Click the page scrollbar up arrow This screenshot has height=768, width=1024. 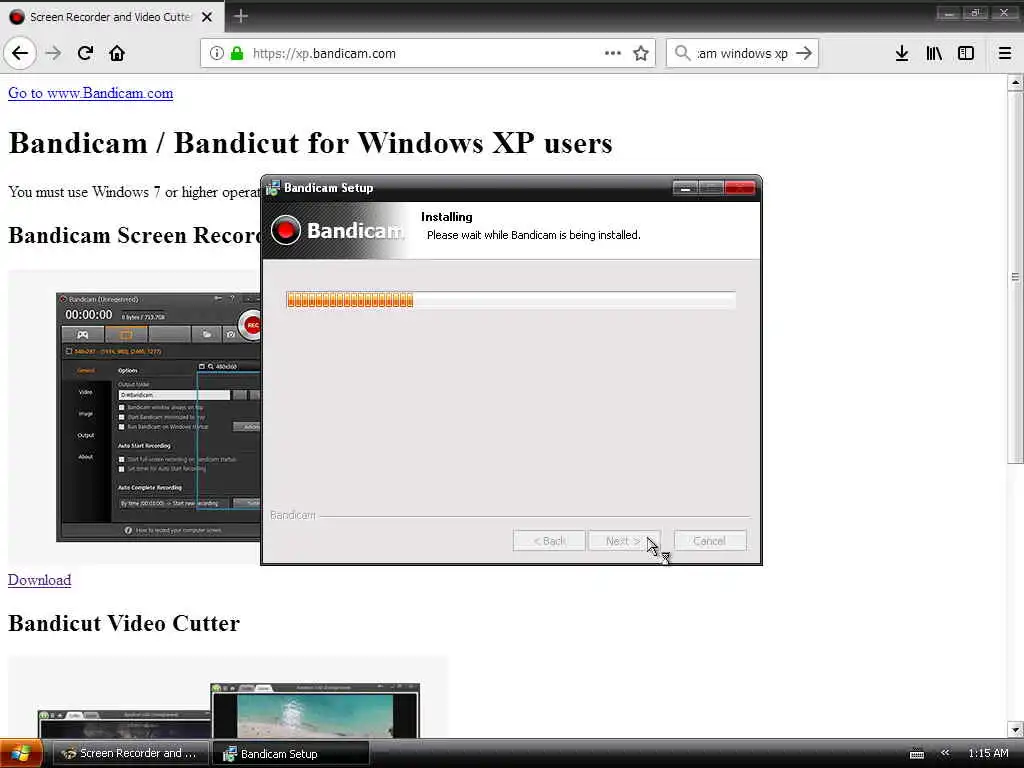[x=1015, y=83]
